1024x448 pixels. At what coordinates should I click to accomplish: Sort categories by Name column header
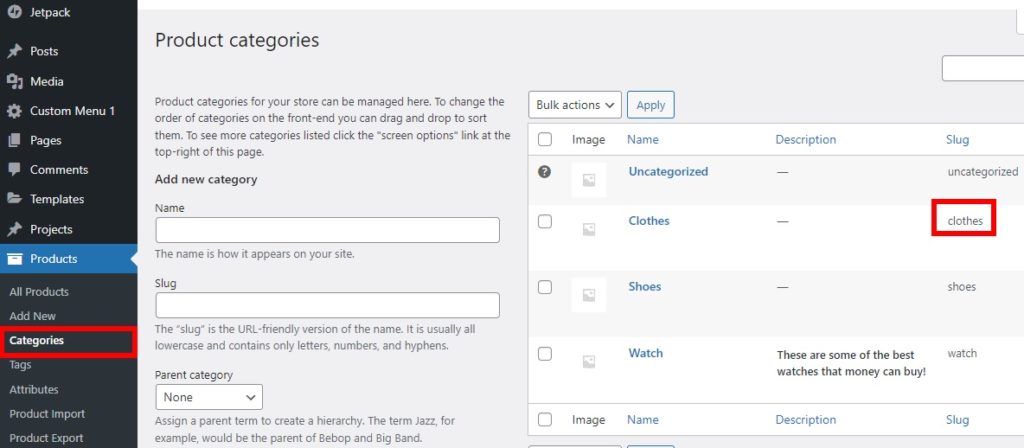click(x=643, y=139)
